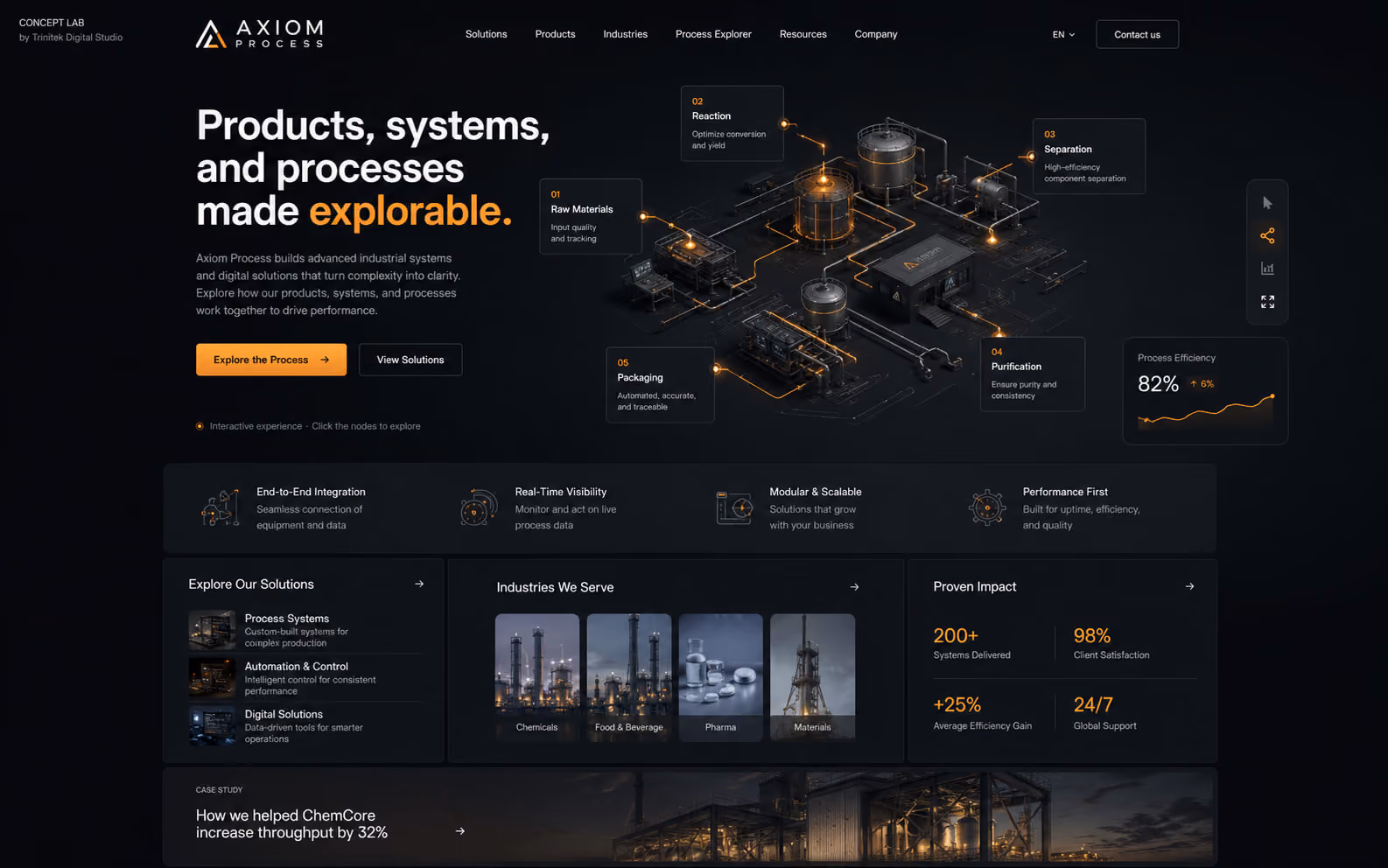Click the Real-Time Visibility gauge icon
1388x868 pixels.
[479, 507]
